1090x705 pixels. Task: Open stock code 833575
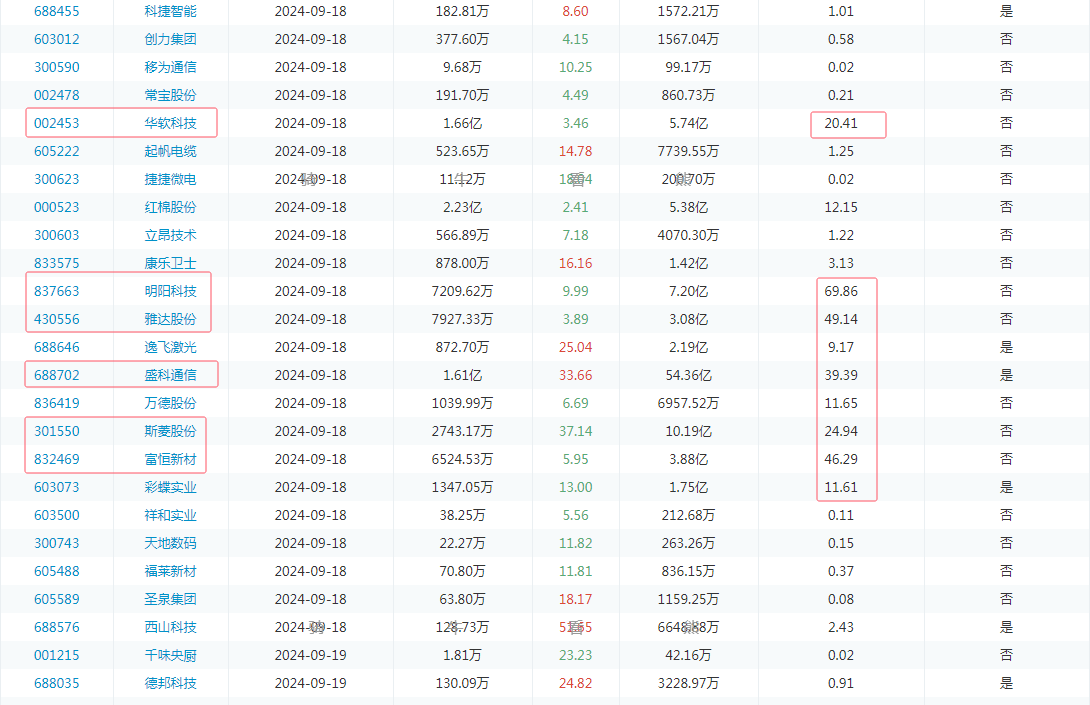(56, 263)
